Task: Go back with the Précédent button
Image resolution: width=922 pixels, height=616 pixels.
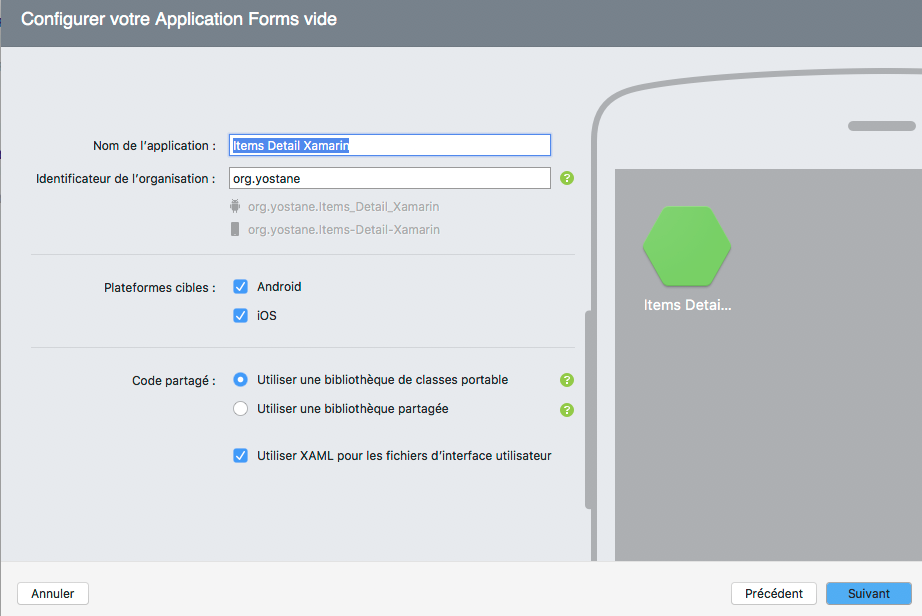Action: (x=774, y=594)
